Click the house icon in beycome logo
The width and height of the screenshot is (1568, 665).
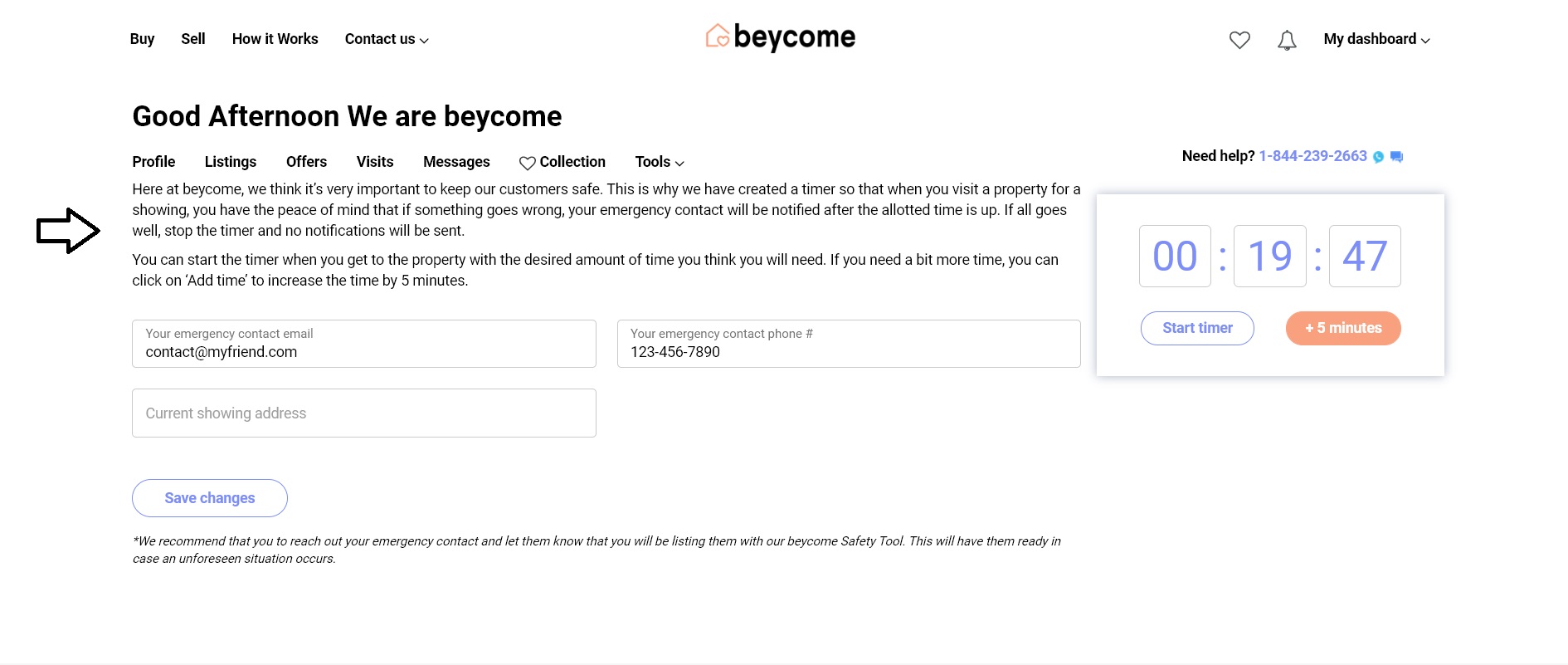pos(718,37)
